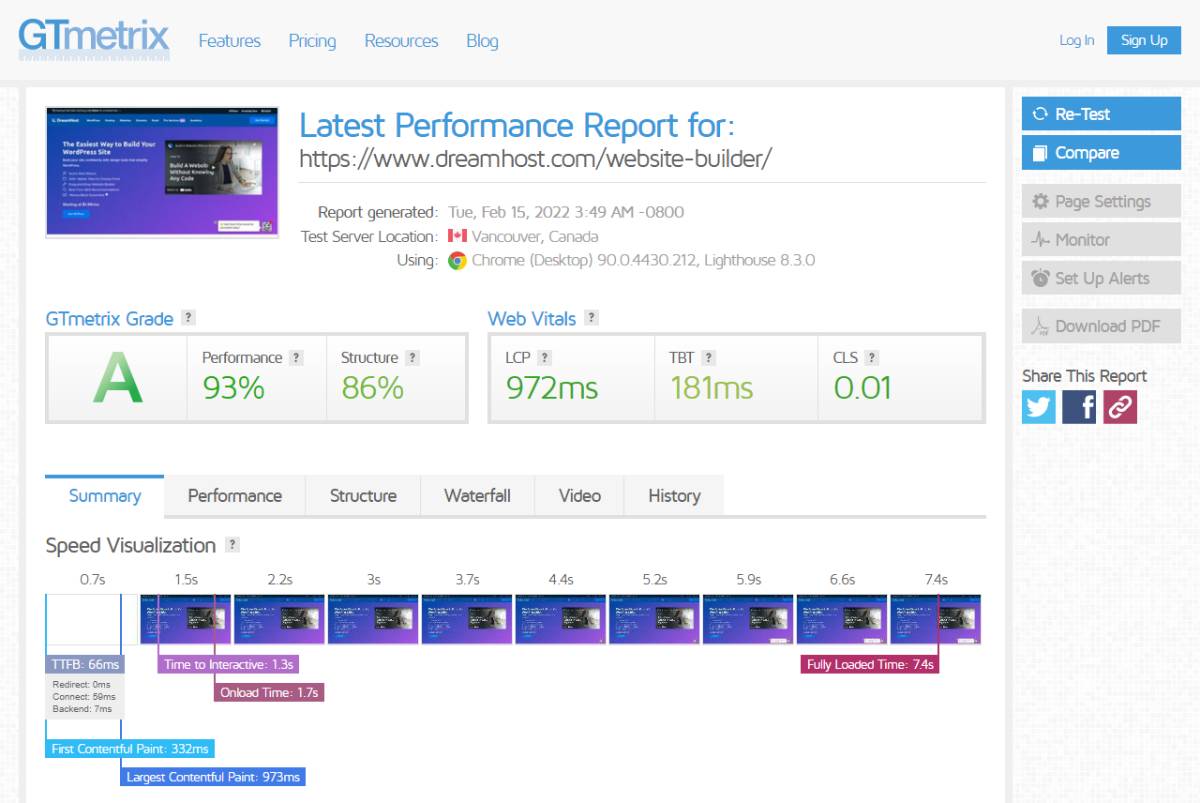Switch to the Waterfall tab
The height and width of the screenshot is (803, 1200).
tap(477, 496)
